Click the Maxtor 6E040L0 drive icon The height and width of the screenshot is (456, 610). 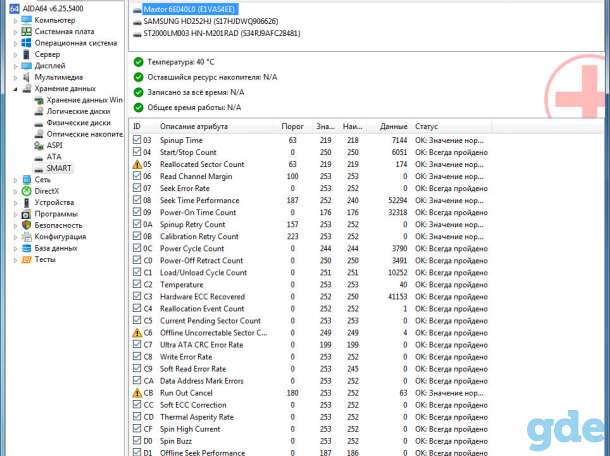[137, 10]
